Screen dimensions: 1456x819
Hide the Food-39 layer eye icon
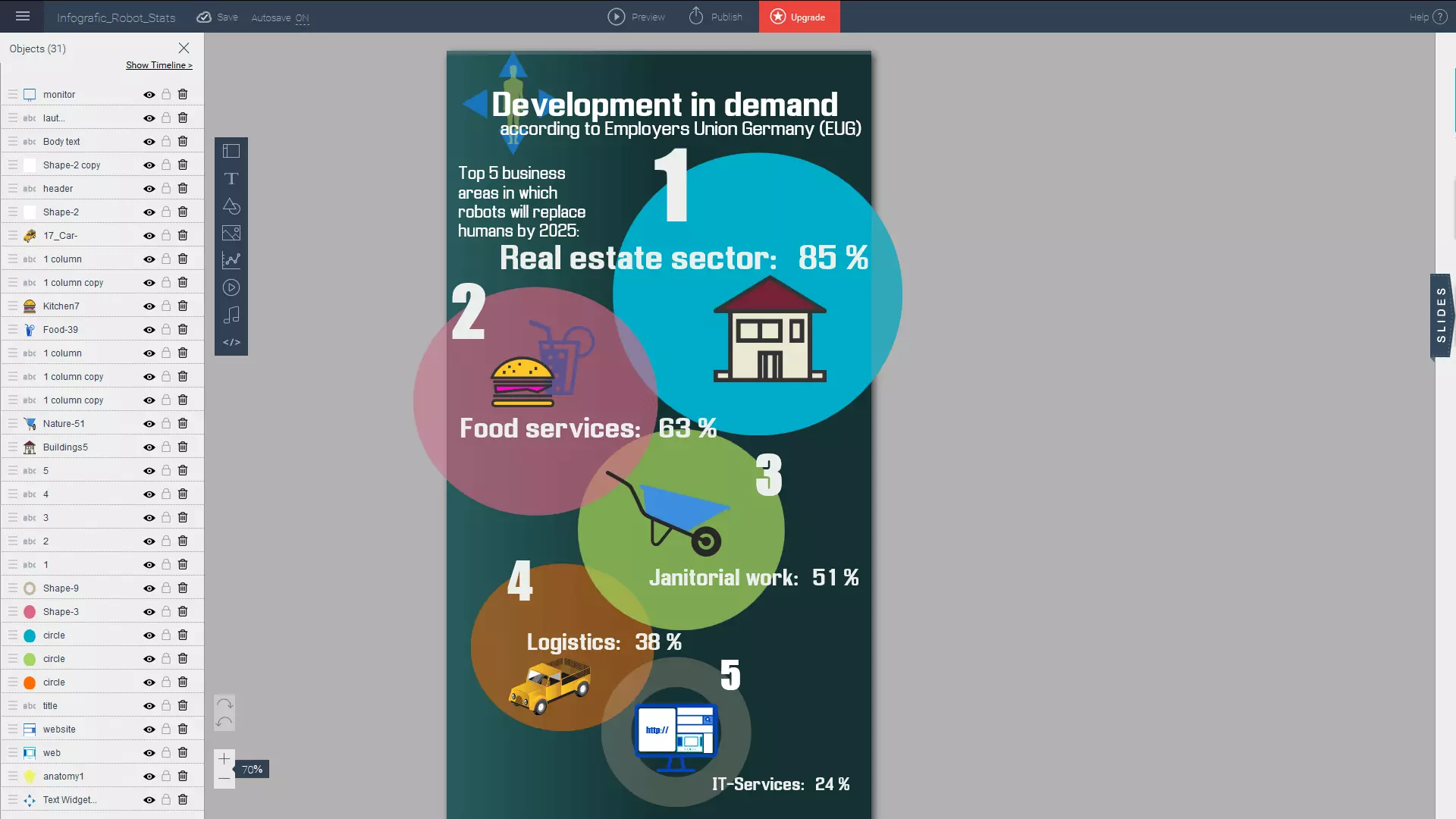click(x=149, y=329)
